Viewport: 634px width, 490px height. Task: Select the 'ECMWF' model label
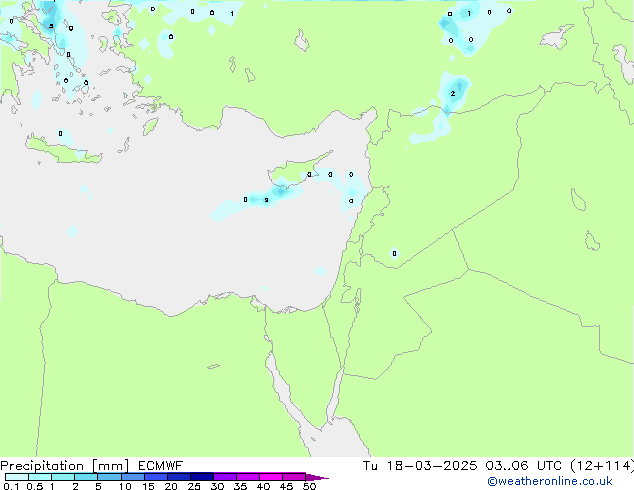click(161, 466)
